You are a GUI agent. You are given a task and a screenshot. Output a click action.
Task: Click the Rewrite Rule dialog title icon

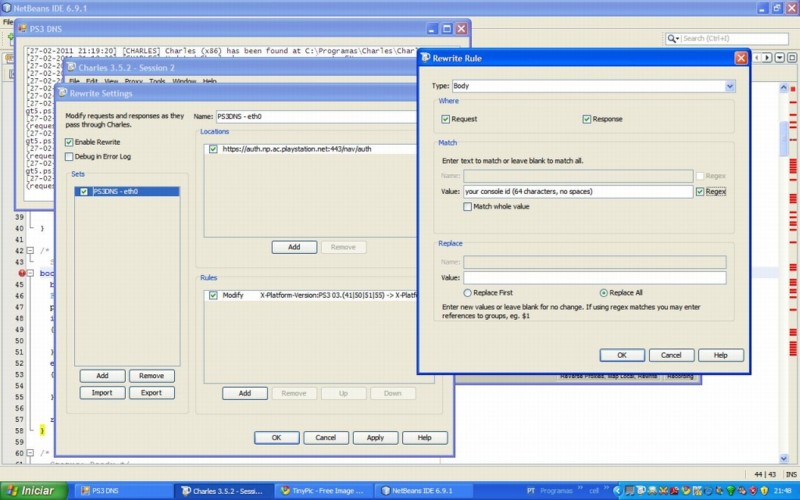(x=425, y=58)
